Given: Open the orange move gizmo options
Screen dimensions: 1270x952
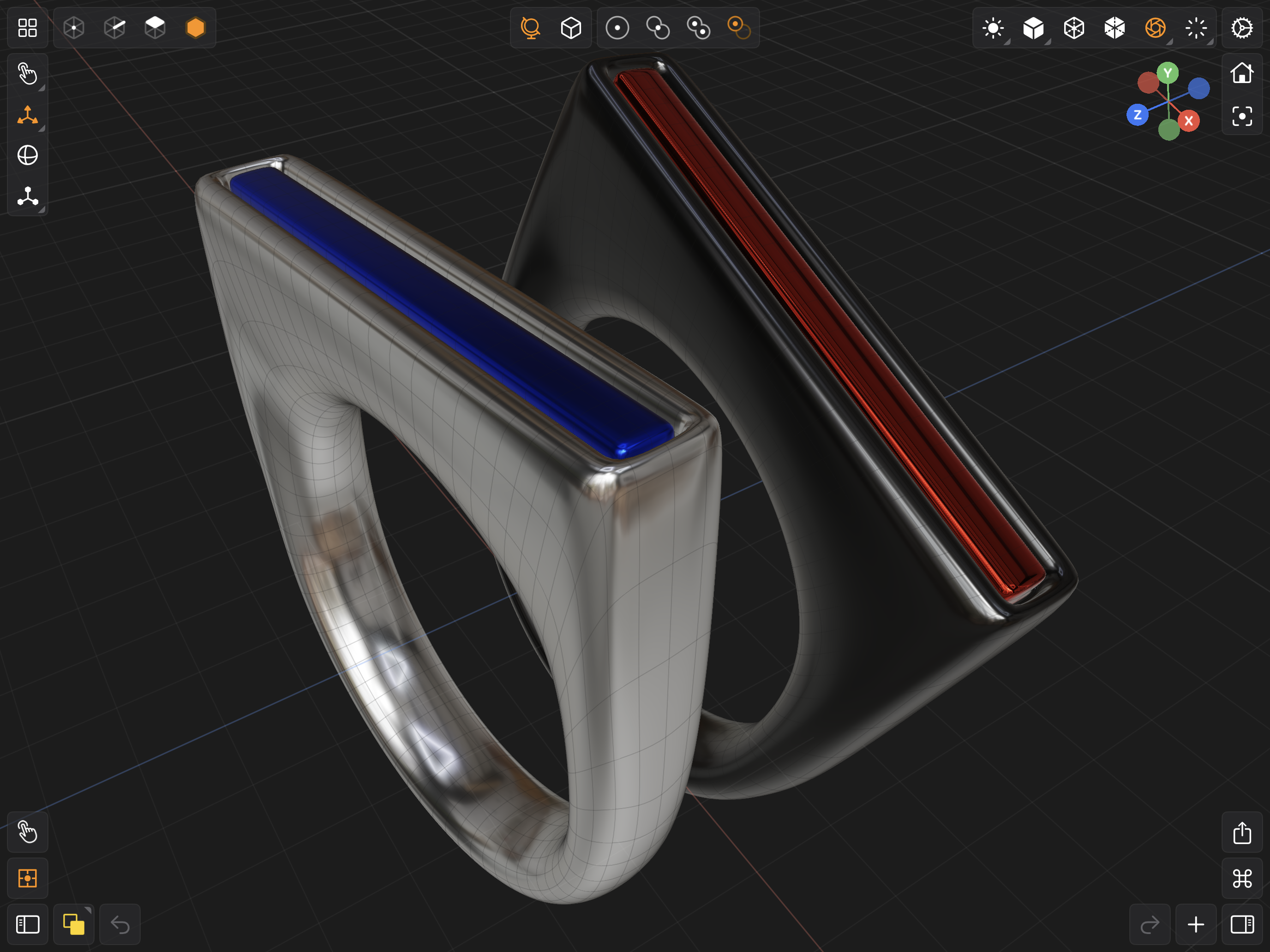Looking at the screenshot, I should (x=28, y=115).
